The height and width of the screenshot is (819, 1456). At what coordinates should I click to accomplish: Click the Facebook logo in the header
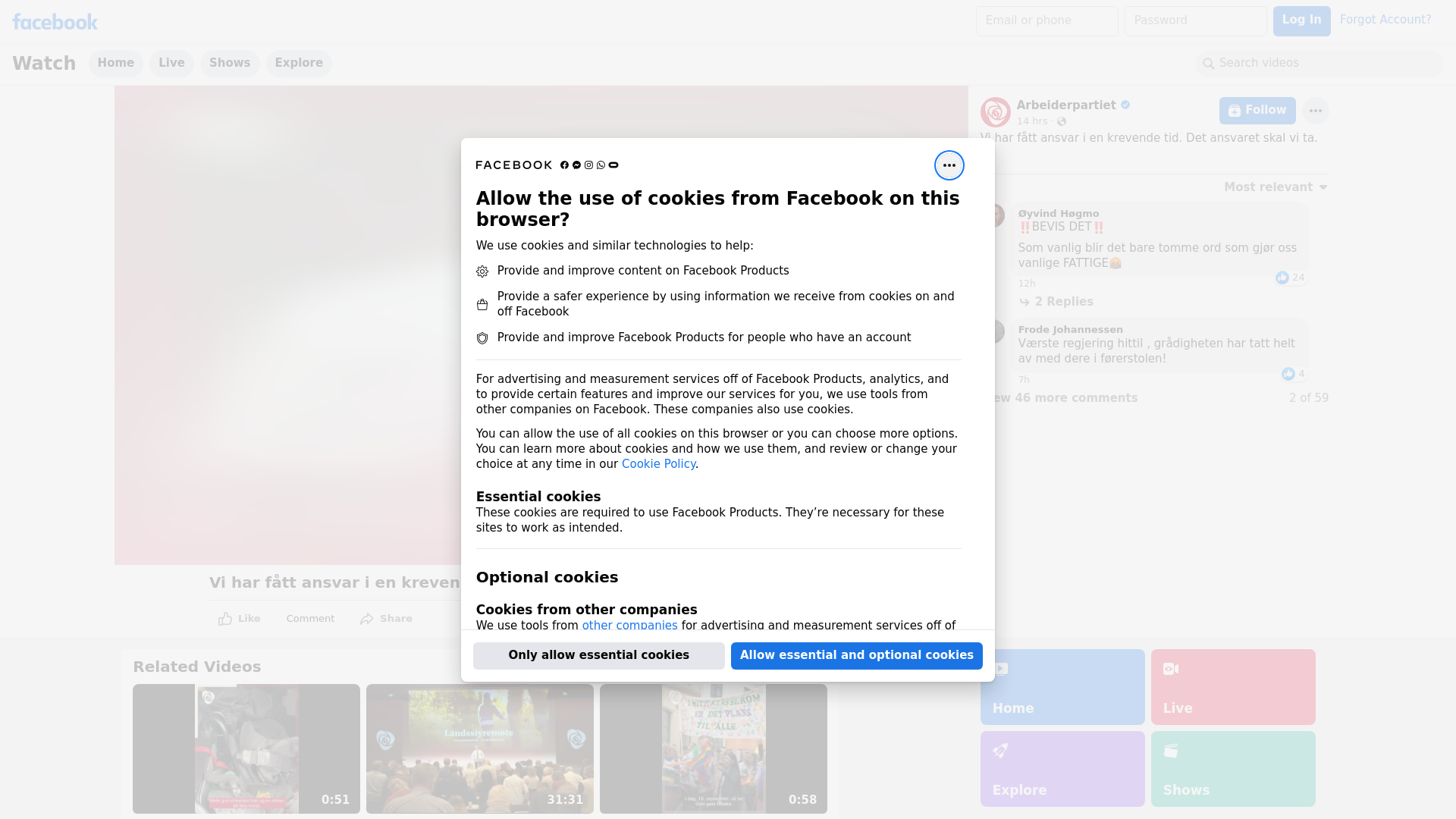tap(55, 22)
